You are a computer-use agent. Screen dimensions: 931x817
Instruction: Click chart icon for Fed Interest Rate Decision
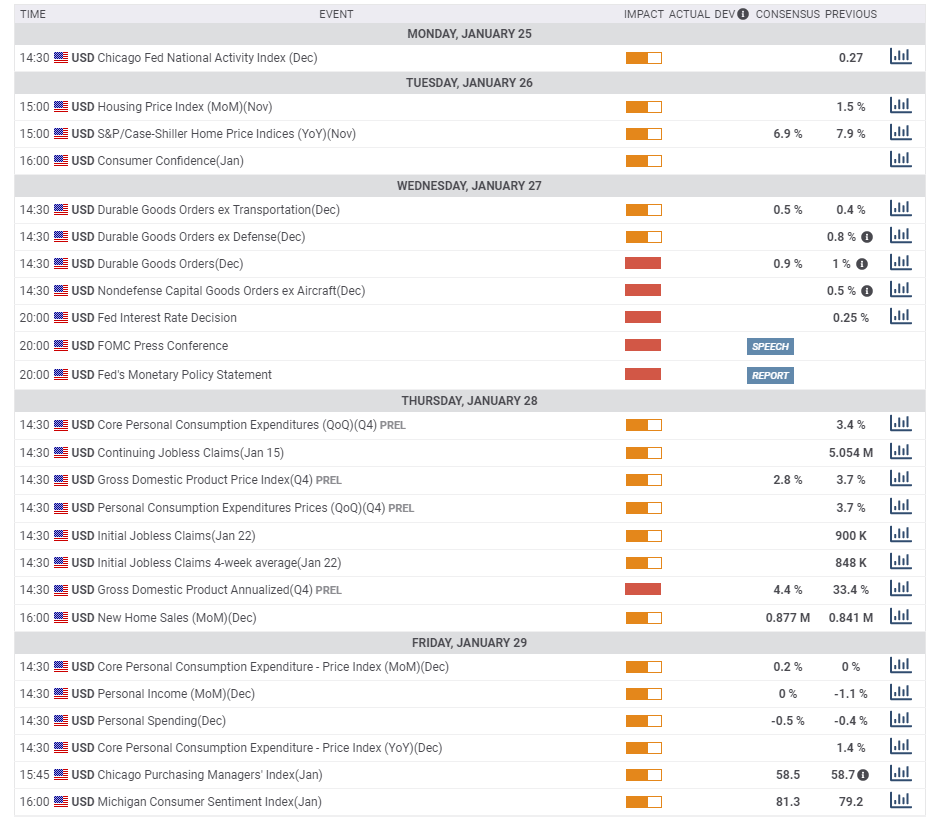pos(900,317)
